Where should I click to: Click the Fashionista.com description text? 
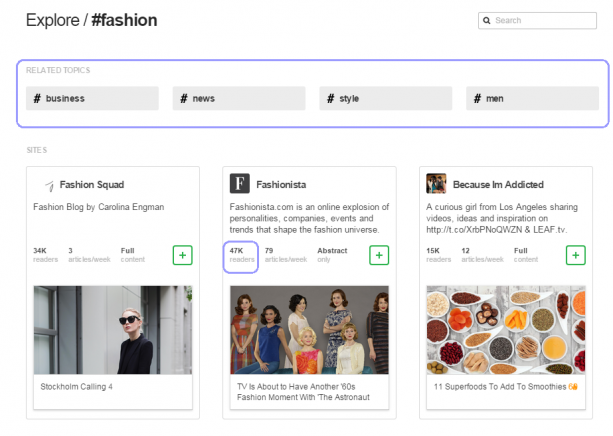tap(309, 218)
